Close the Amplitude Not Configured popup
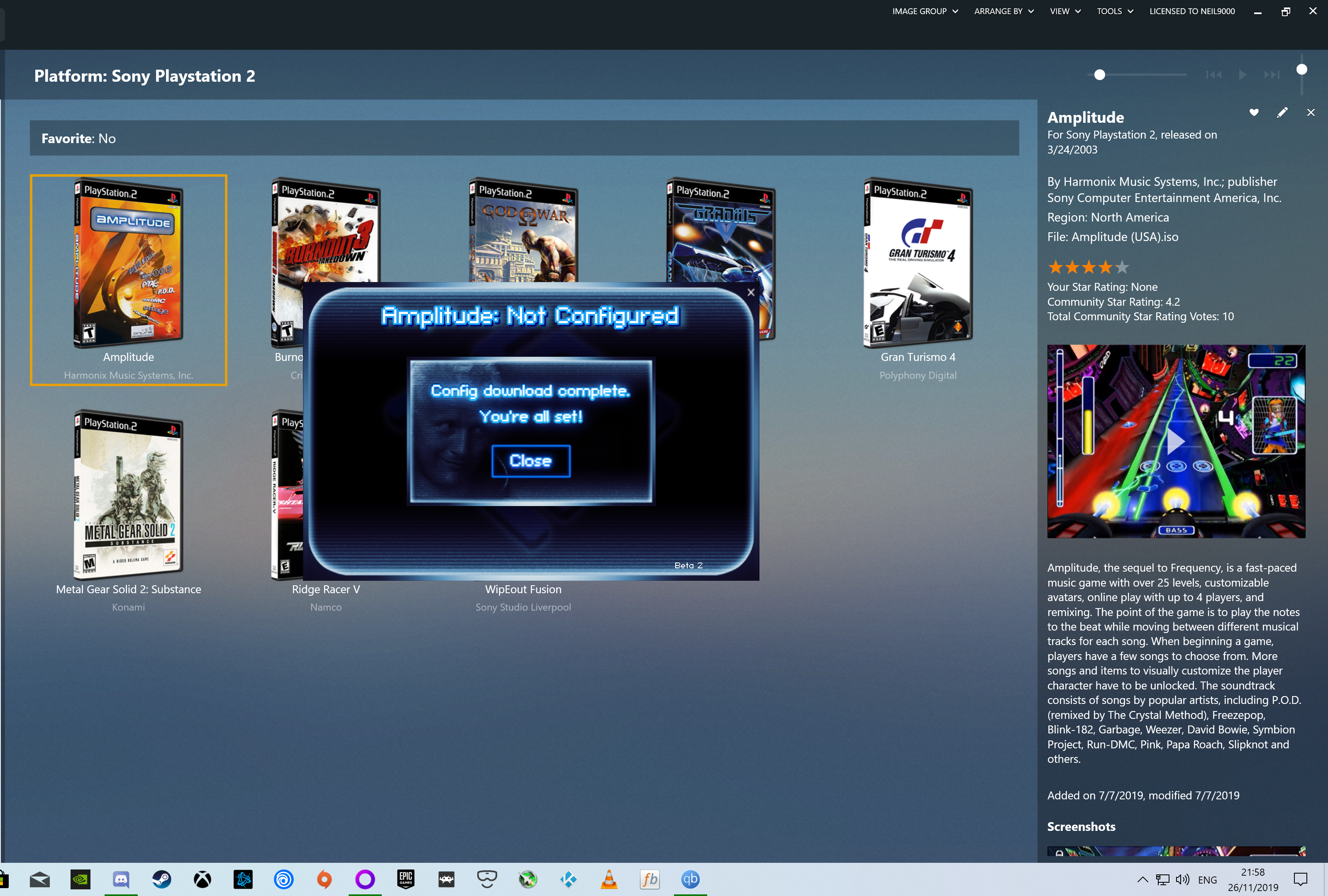This screenshot has height=896, width=1328. pyautogui.click(x=751, y=292)
